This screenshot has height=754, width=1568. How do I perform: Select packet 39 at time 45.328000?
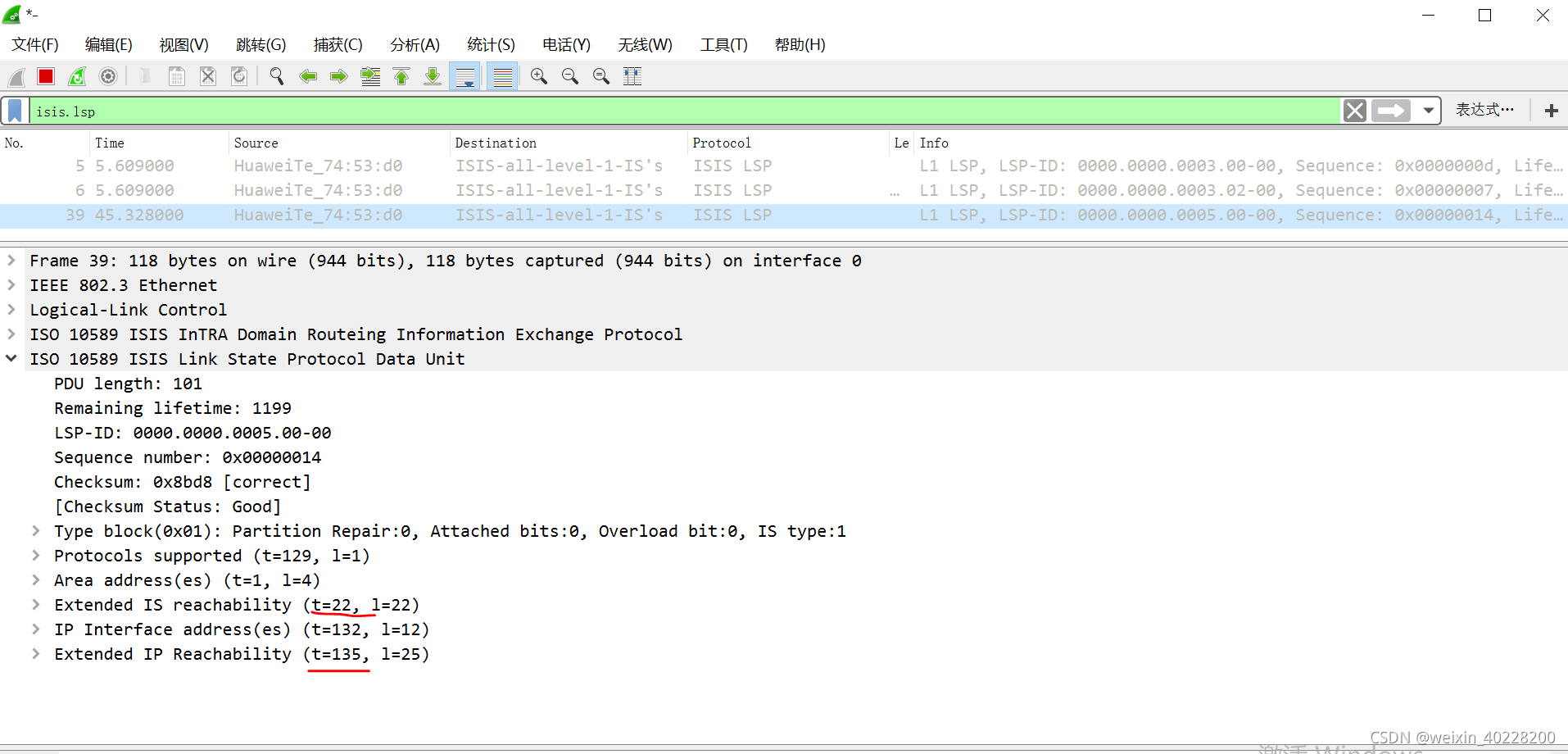tap(784, 215)
